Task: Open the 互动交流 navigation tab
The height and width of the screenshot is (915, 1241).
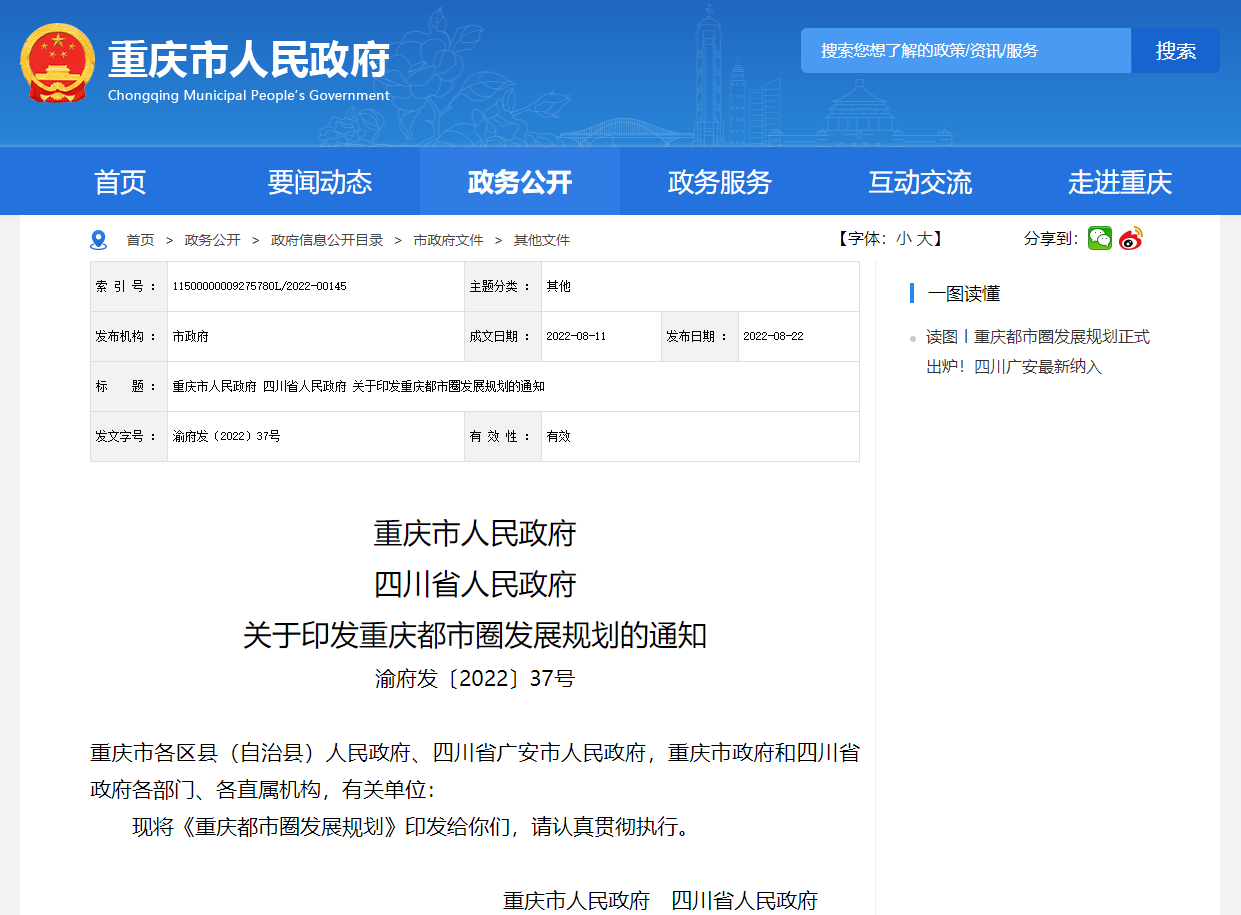Action: point(919,182)
